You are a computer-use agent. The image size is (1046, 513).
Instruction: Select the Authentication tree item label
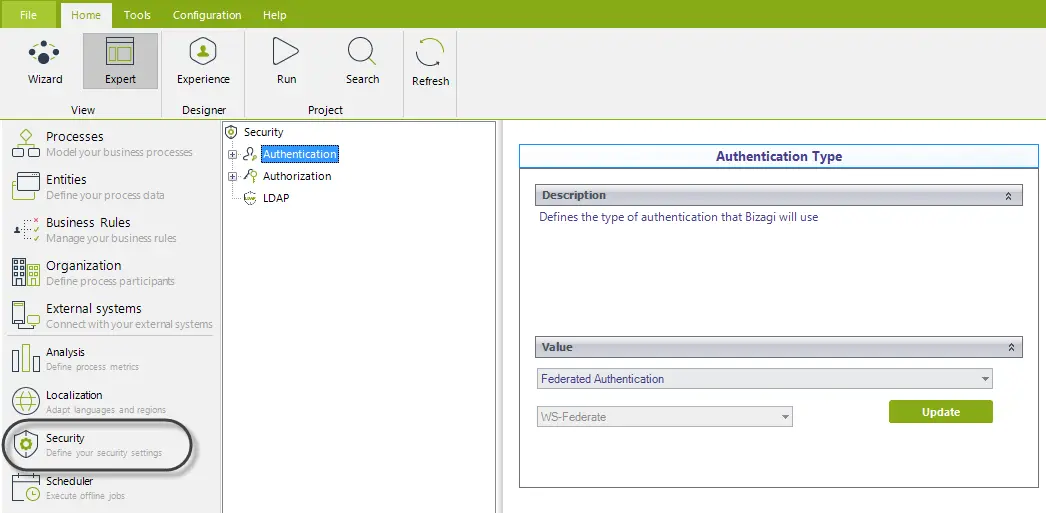pyautogui.click(x=300, y=154)
